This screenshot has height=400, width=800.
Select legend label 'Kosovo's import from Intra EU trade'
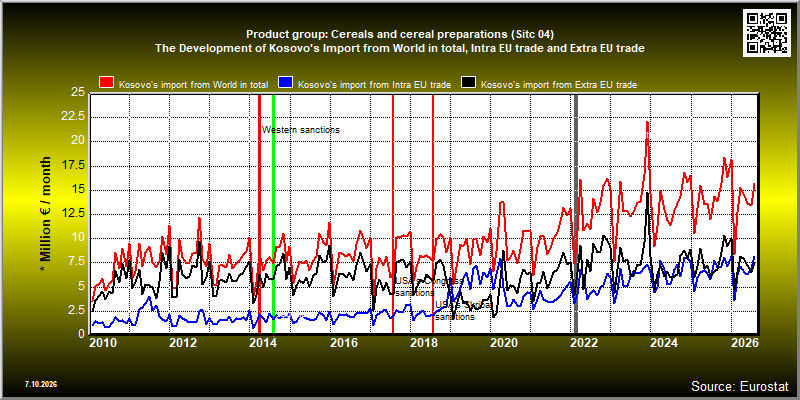374,85
